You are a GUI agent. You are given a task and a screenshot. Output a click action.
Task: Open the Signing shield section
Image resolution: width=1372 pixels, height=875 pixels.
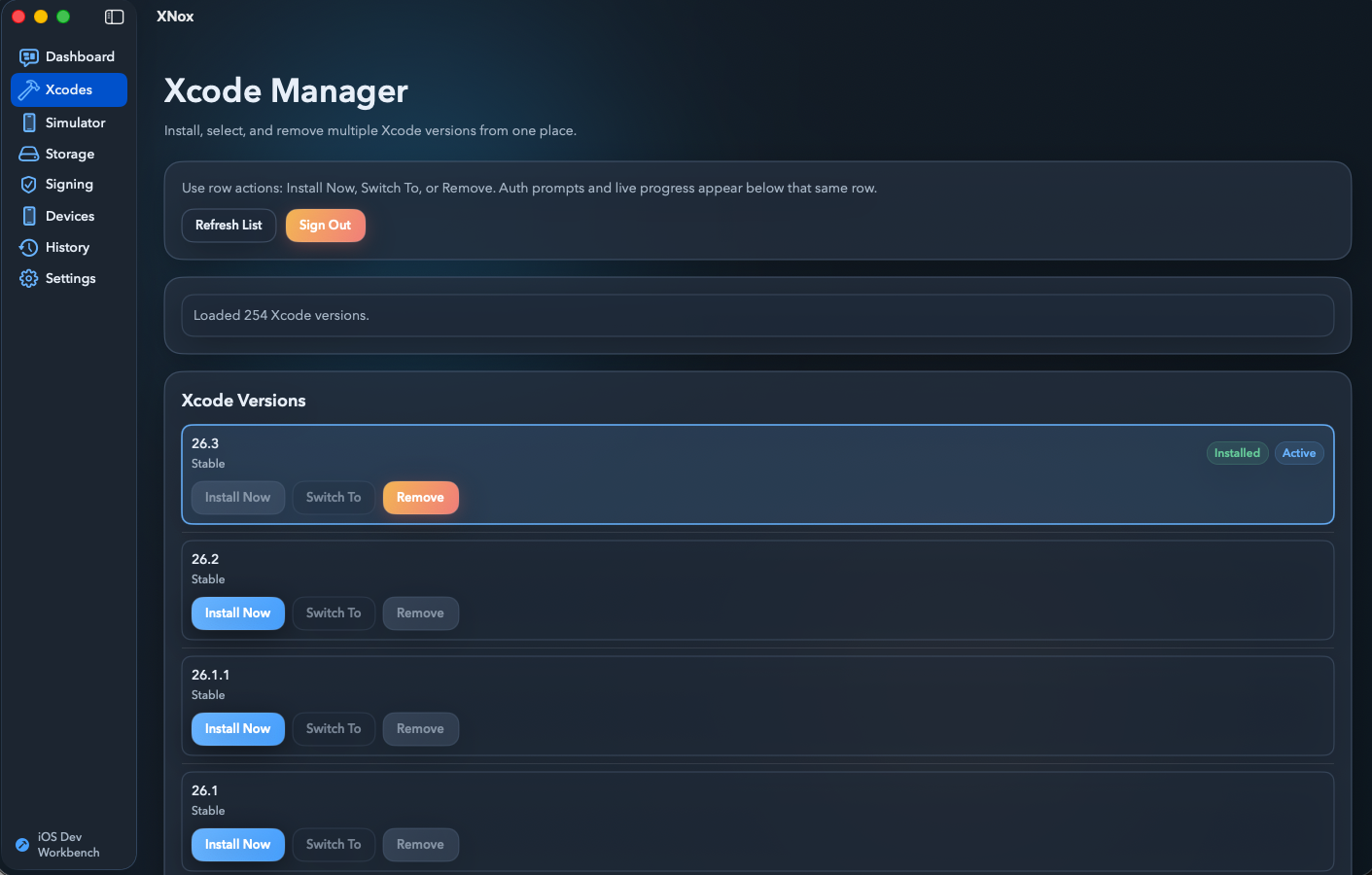click(68, 185)
